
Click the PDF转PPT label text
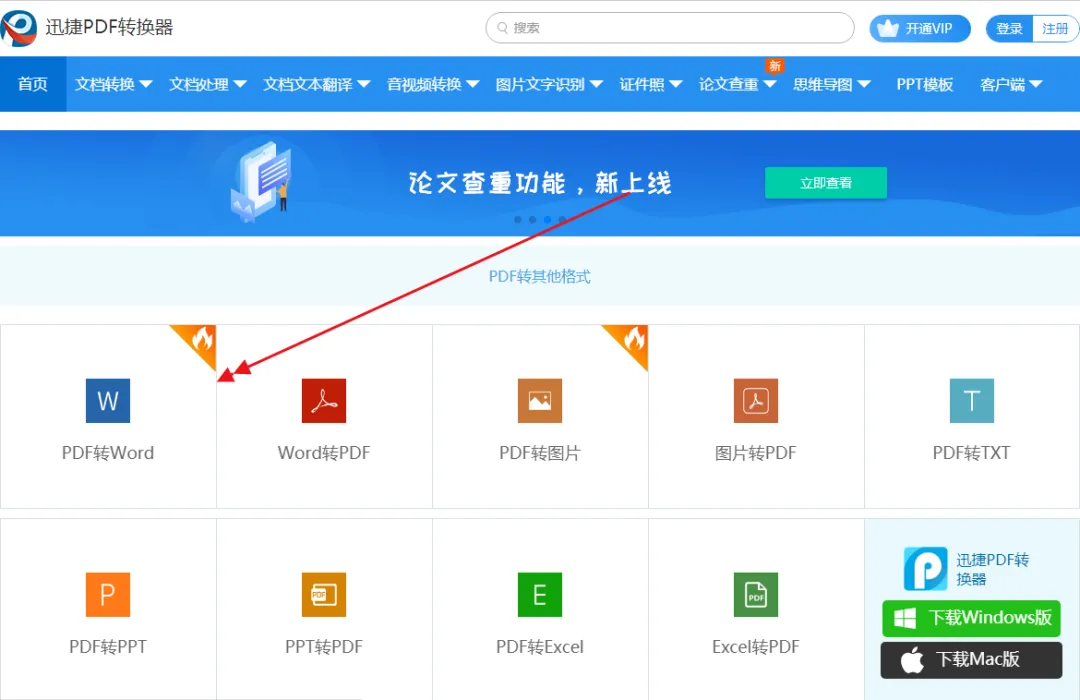click(107, 647)
